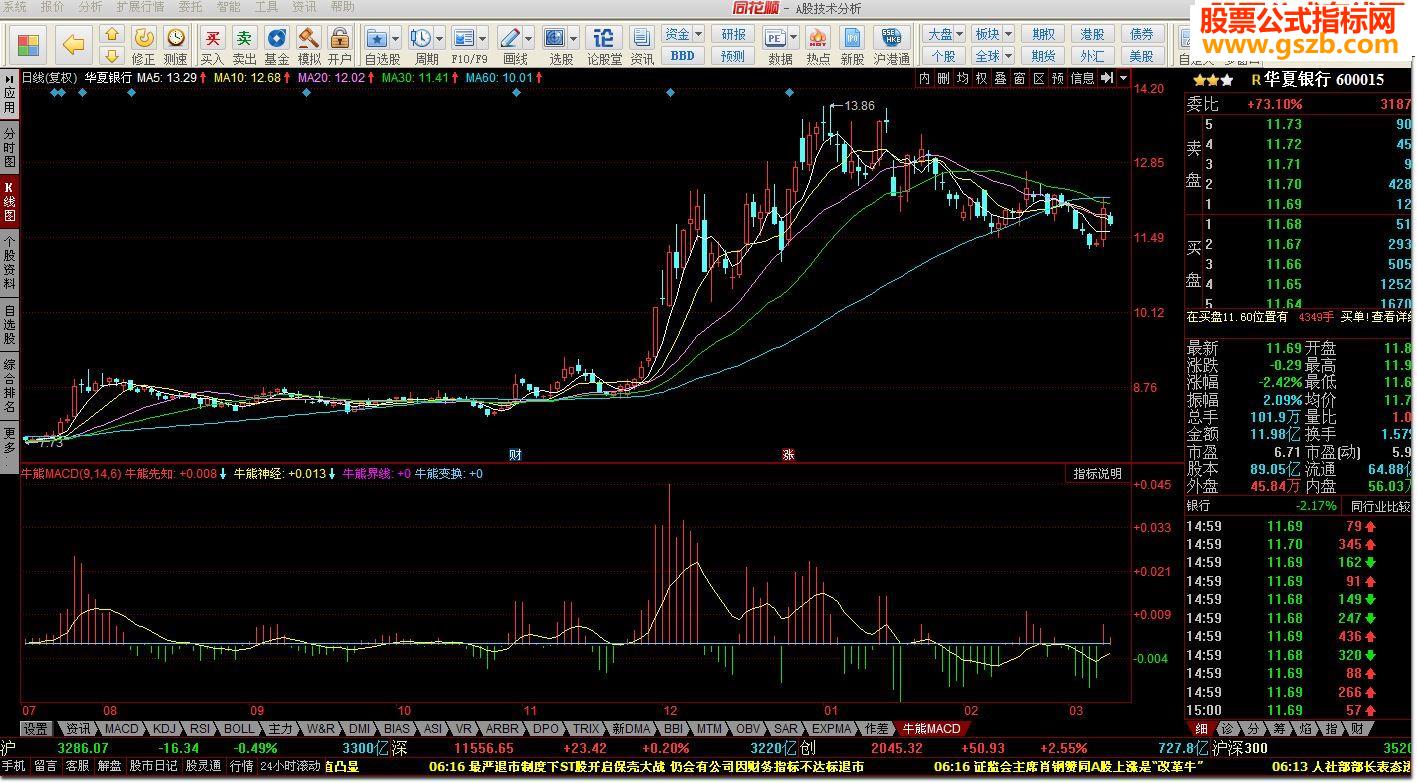The width and height of the screenshot is (1417, 783).
Task: Click the 财 marker on the chart timeline
Action: 515,454
